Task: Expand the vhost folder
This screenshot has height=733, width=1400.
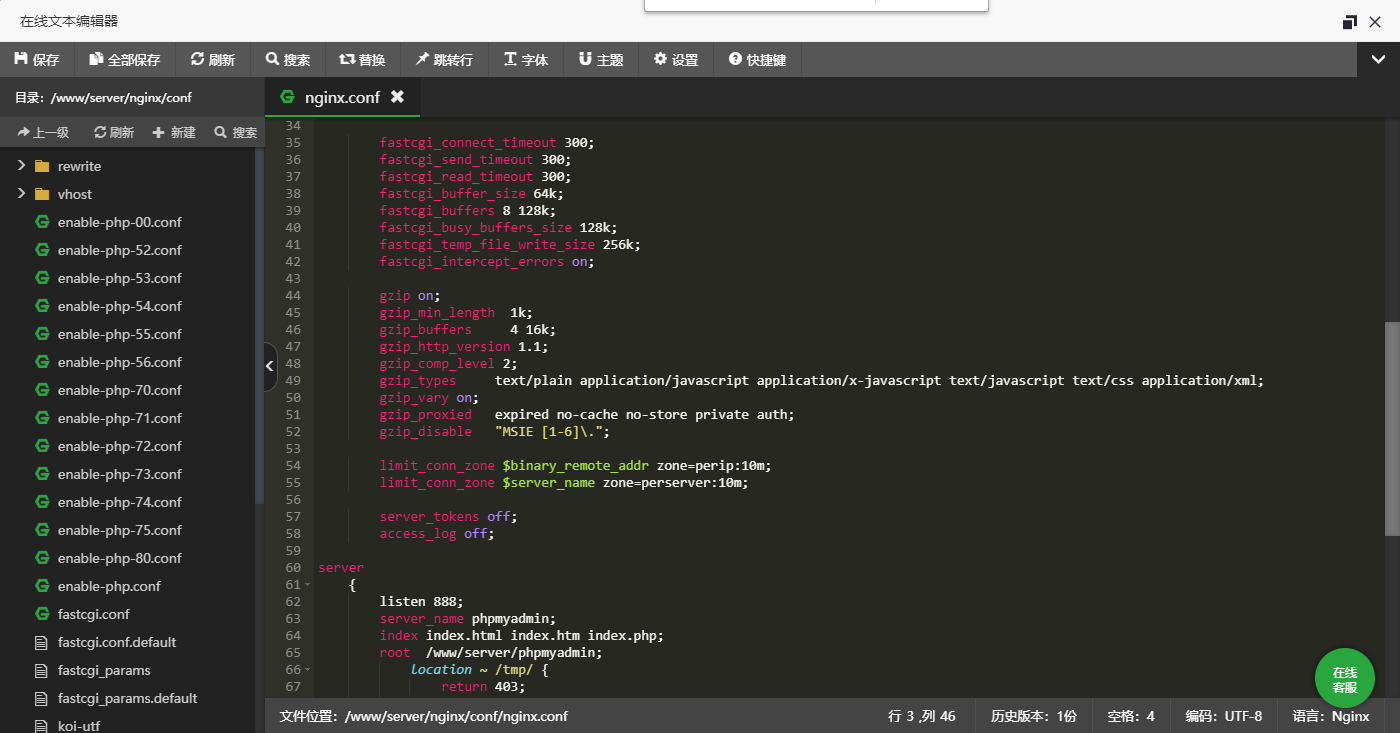Action: (21, 194)
